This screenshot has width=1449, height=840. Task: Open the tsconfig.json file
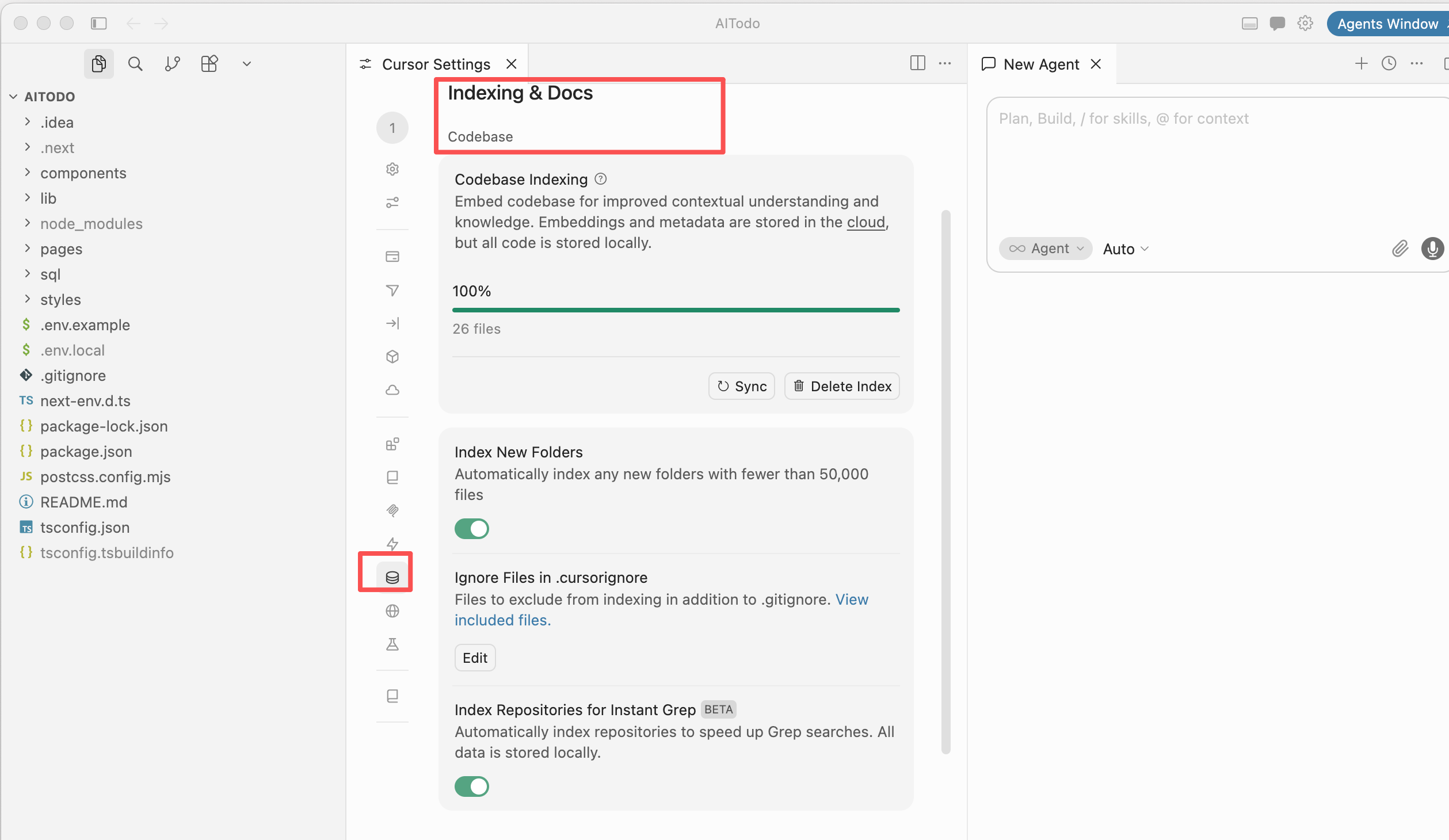pos(85,527)
